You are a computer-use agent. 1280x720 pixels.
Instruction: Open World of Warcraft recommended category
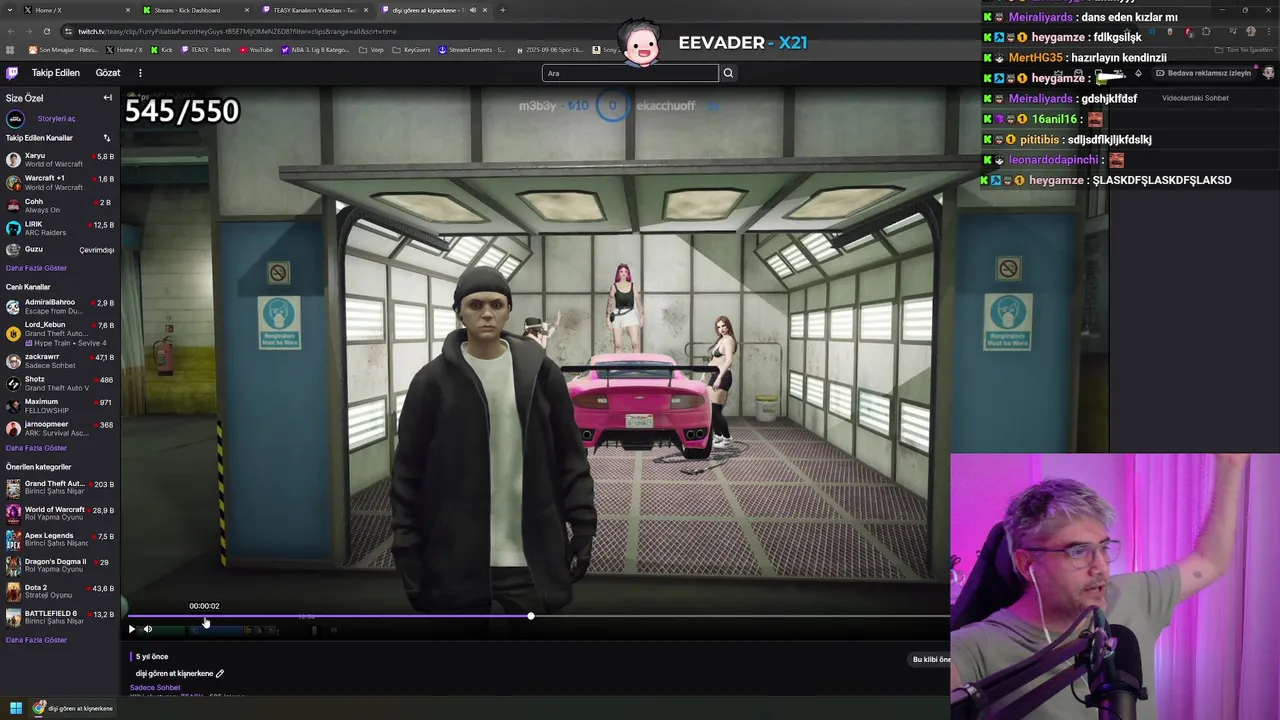pos(60,514)
